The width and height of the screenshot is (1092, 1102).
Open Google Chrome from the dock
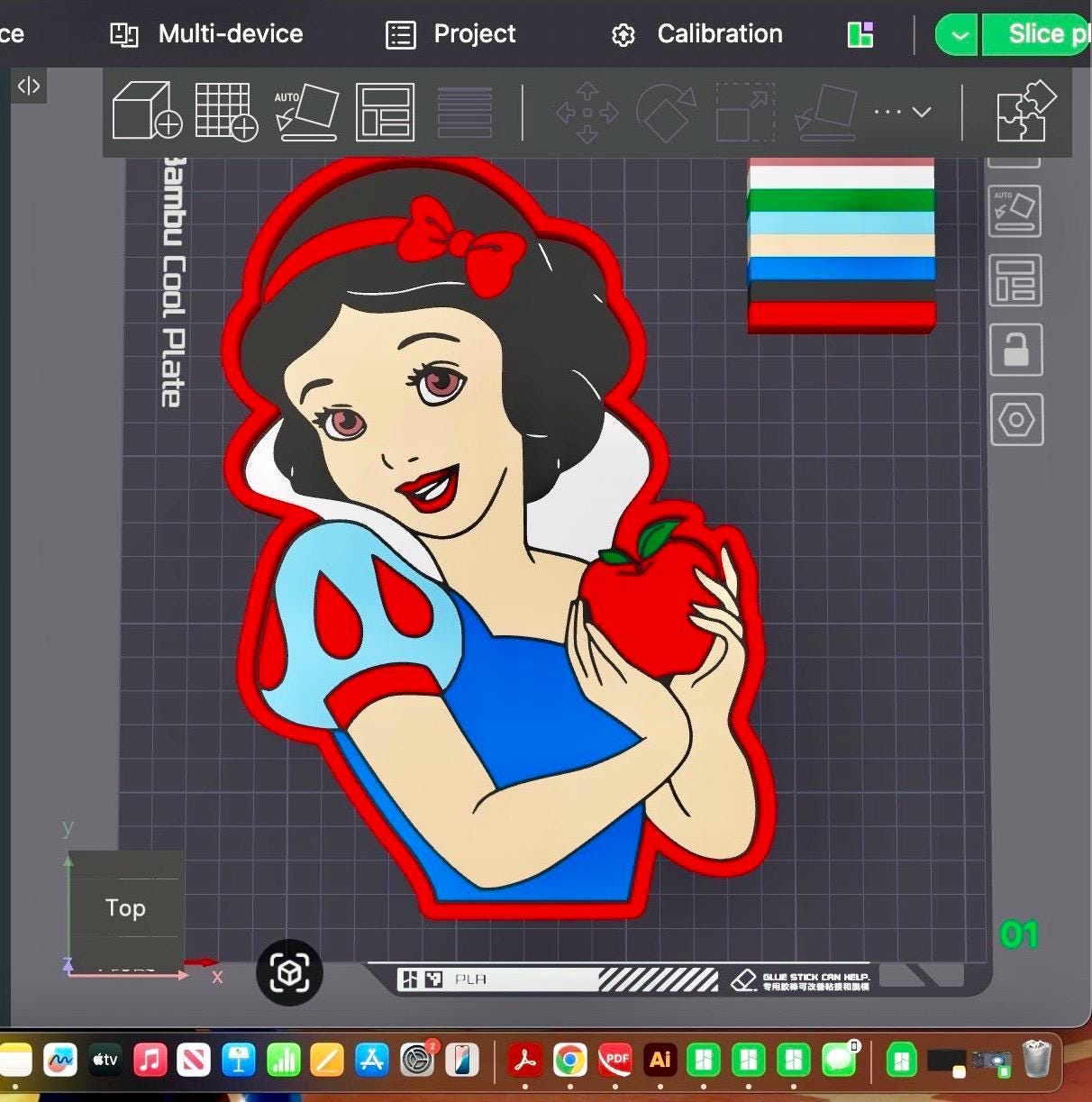570,1061
